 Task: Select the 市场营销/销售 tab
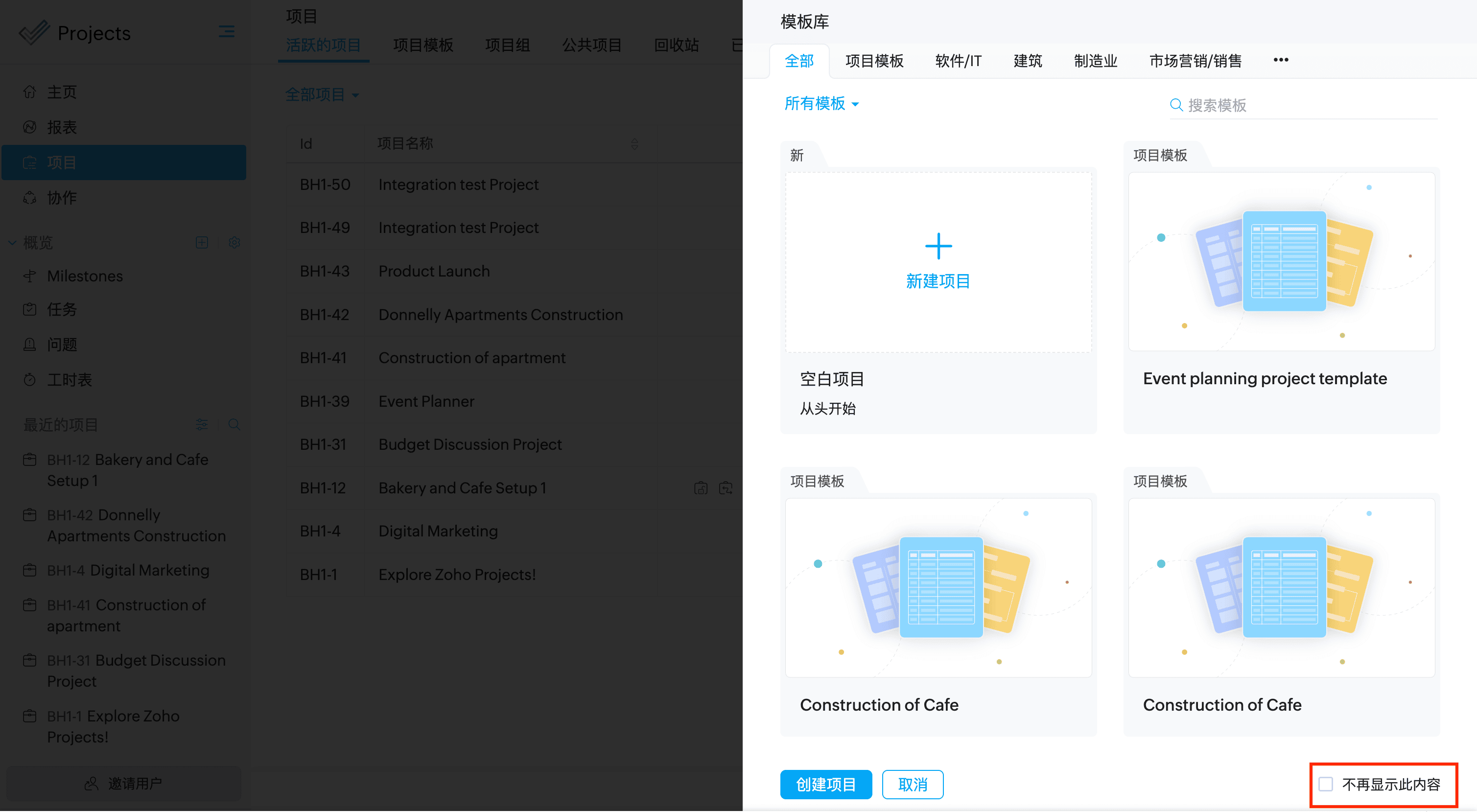point(1196,61)
